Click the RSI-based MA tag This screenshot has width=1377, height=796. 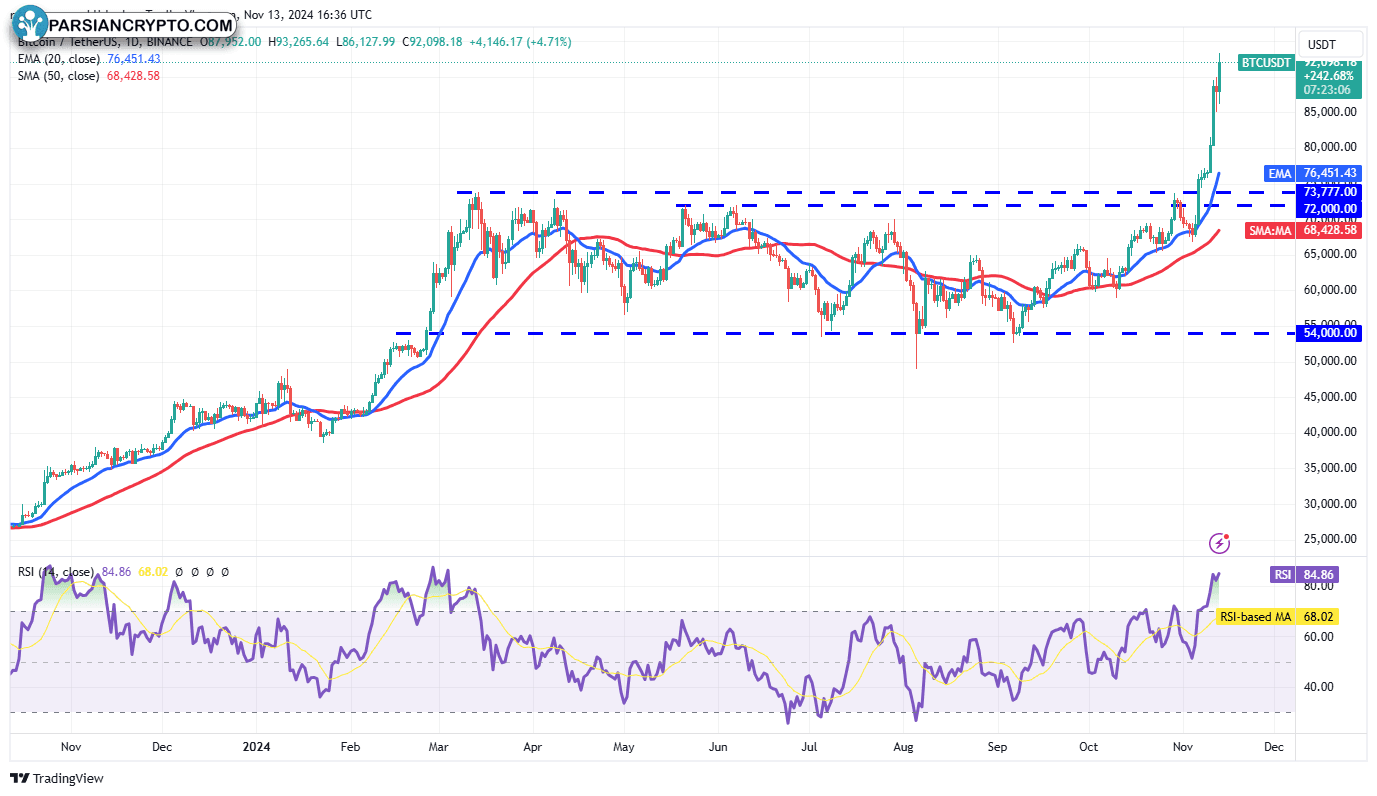pos(1256,617)
